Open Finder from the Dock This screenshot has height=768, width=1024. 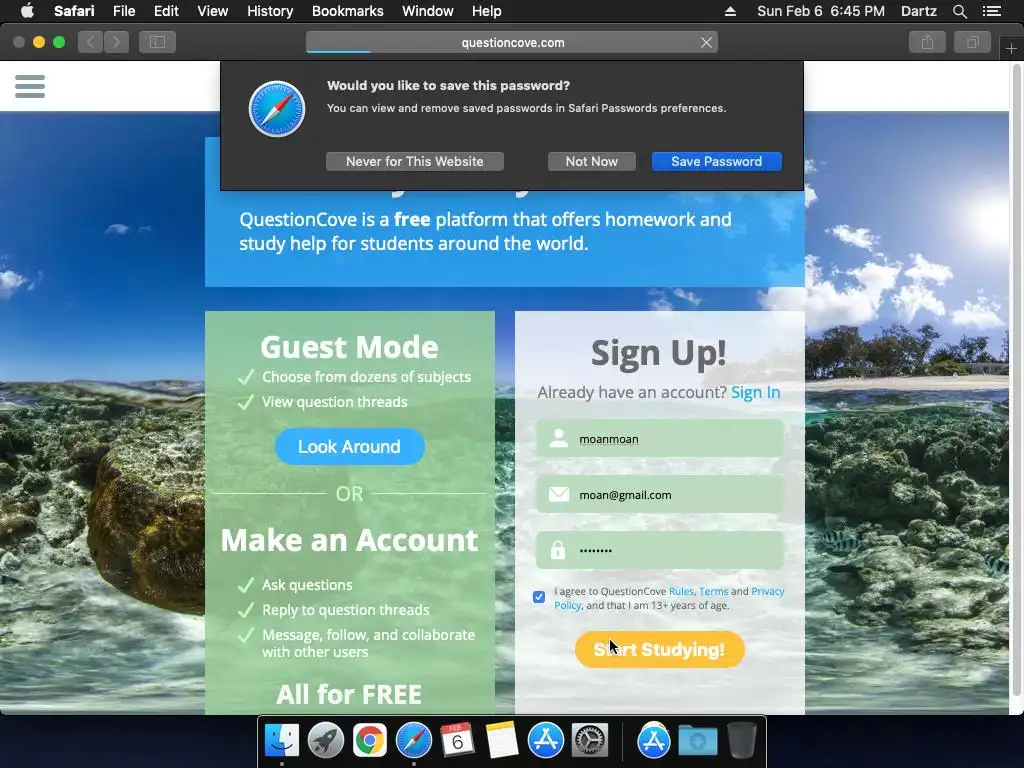point(281,741)
